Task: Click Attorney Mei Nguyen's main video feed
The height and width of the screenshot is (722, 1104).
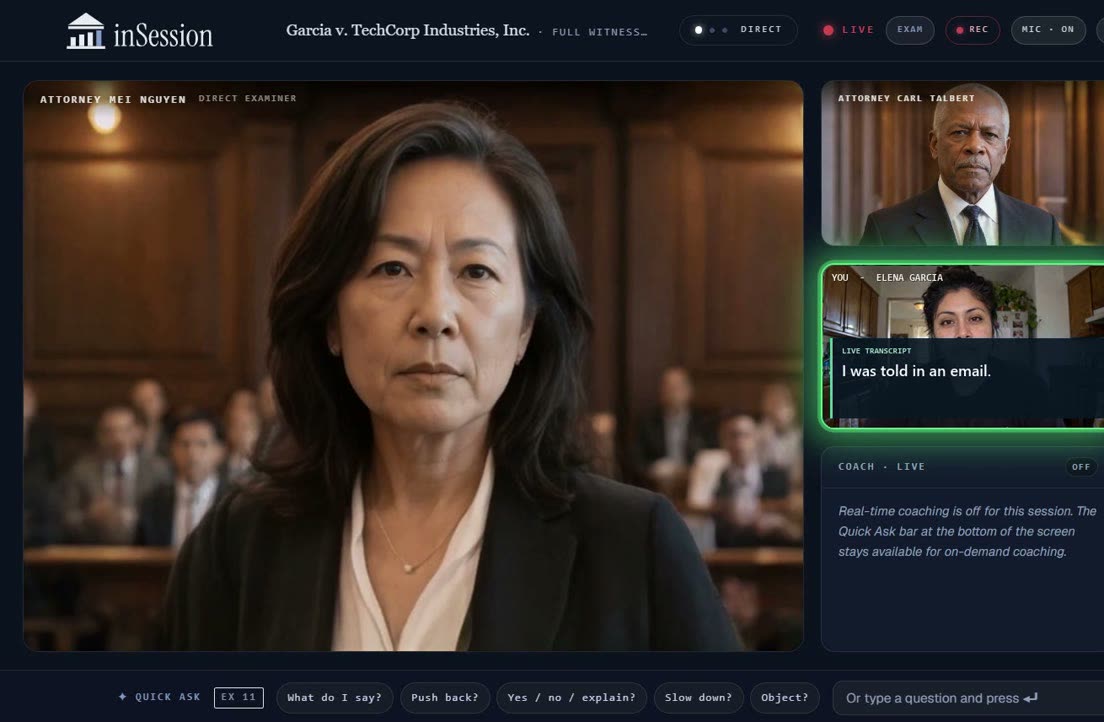Action: point(413,366)
